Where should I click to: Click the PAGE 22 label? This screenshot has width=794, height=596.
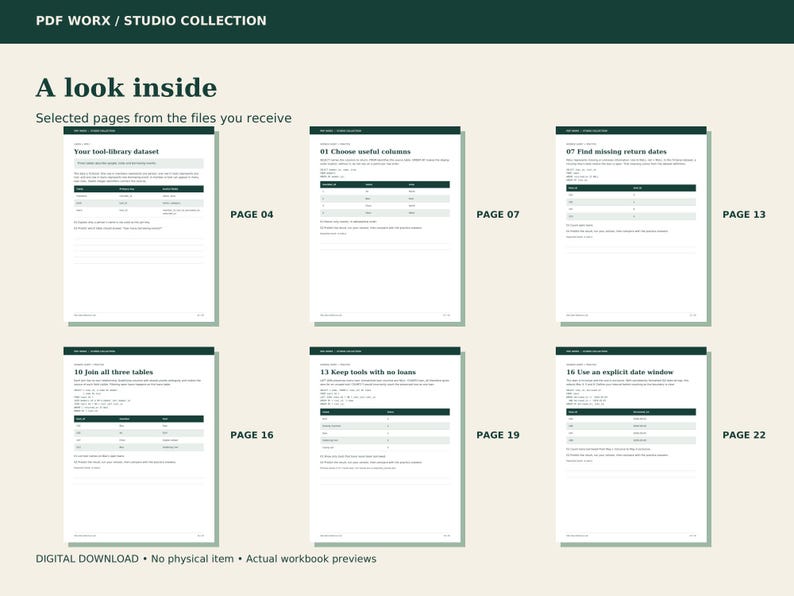click(x=744, y=435)
